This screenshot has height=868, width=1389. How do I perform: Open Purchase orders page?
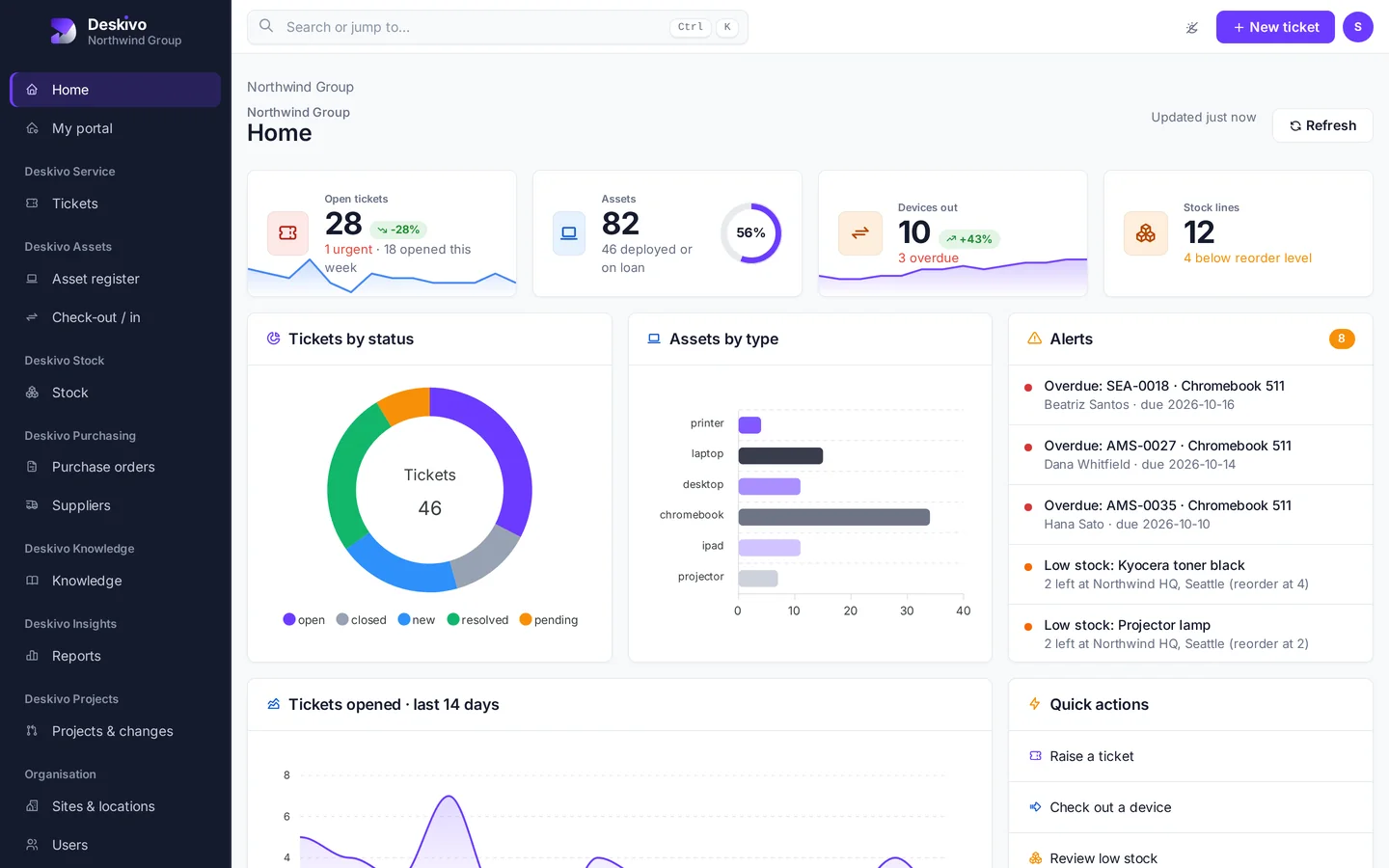(116, 467)
